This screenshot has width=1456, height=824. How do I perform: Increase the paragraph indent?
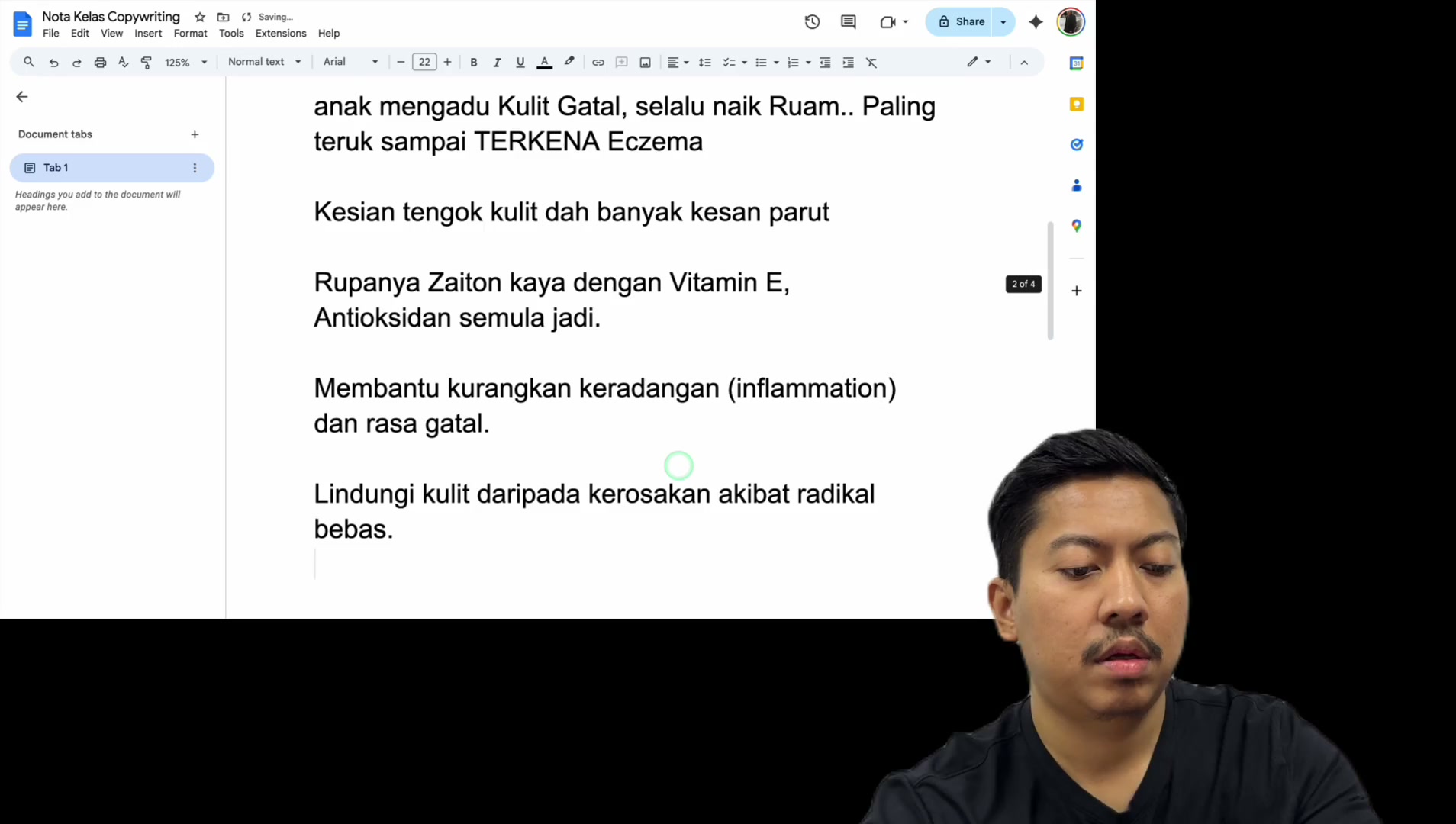click(848, 63)
